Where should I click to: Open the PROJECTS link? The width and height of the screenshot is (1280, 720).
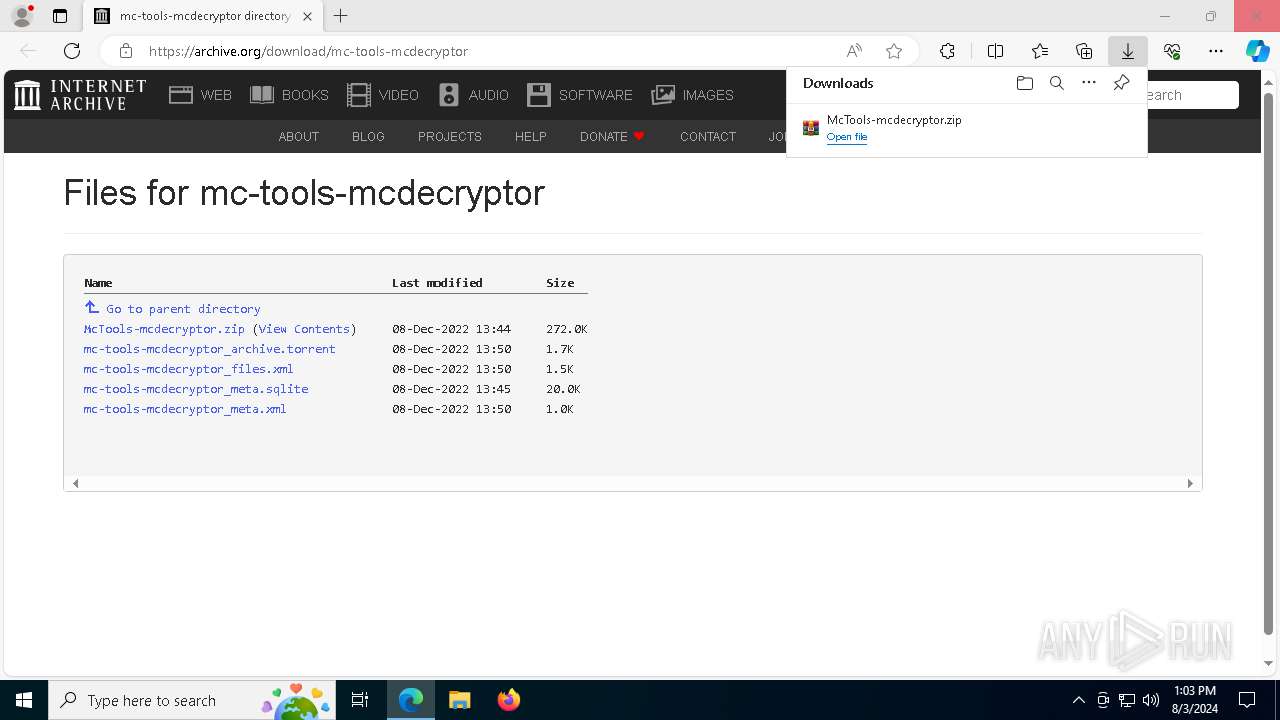(449, 137)
